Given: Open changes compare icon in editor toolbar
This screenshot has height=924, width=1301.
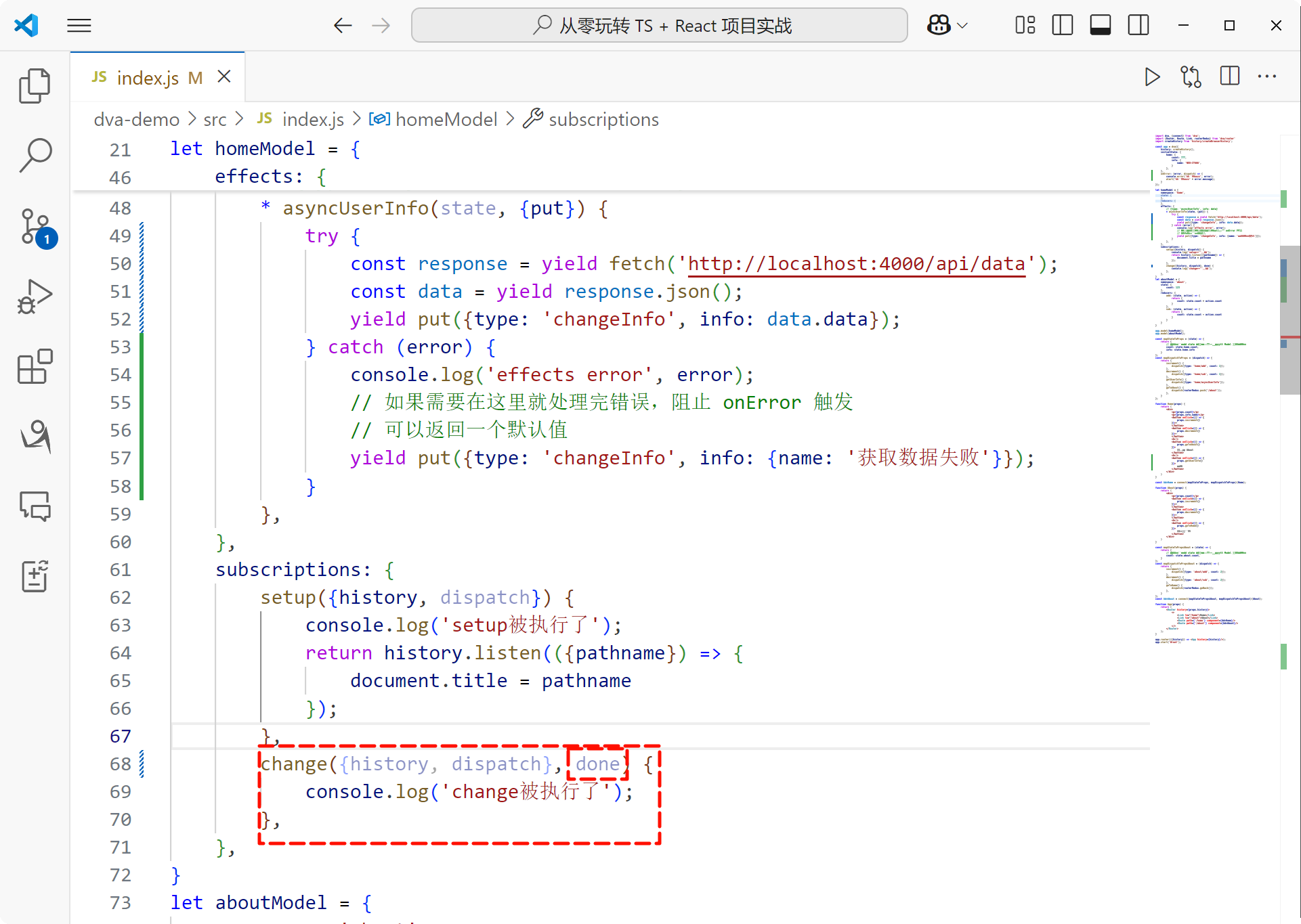Looking at the screenshot, I should pos(1191,77).
